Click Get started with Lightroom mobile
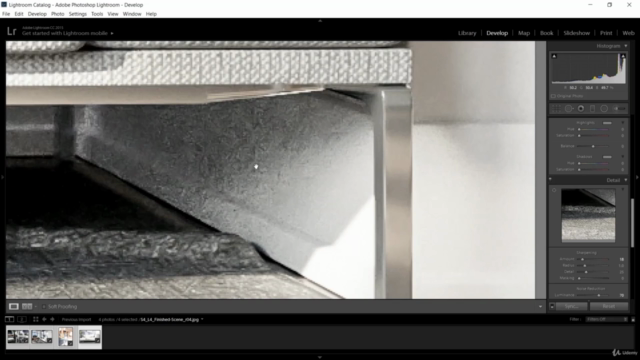 (65, 33)
